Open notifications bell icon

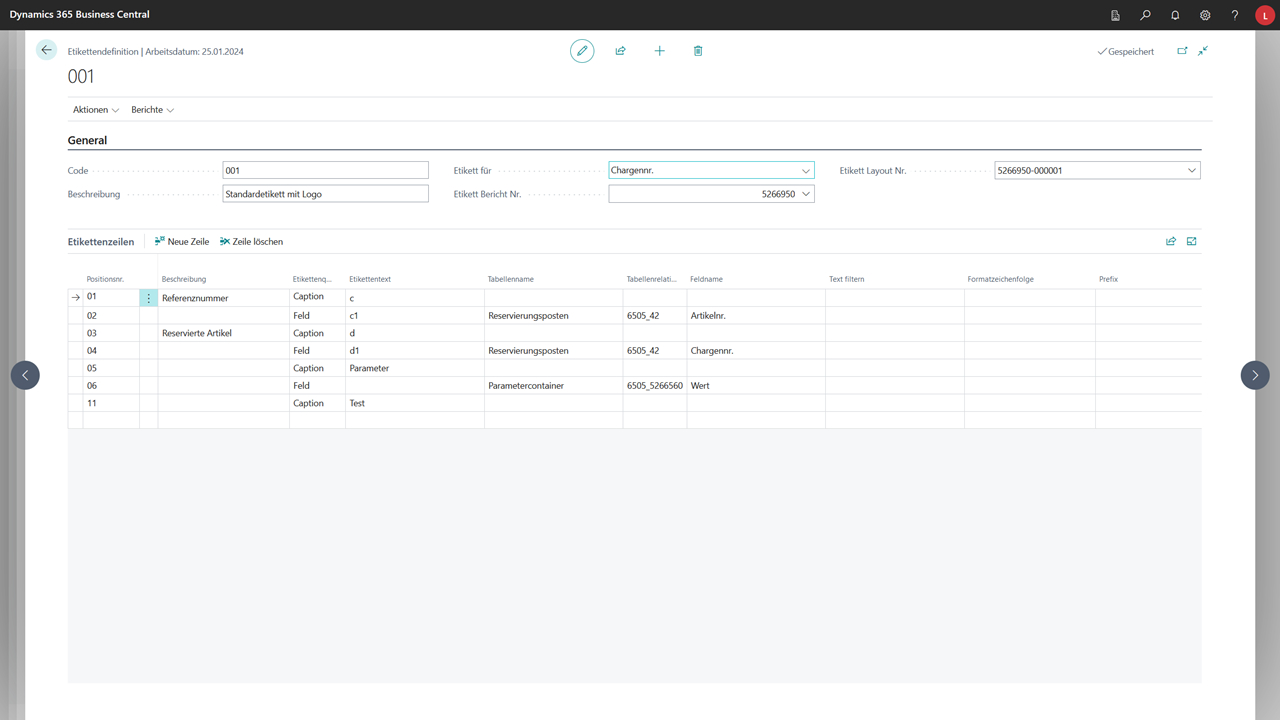coord(1175,15)
